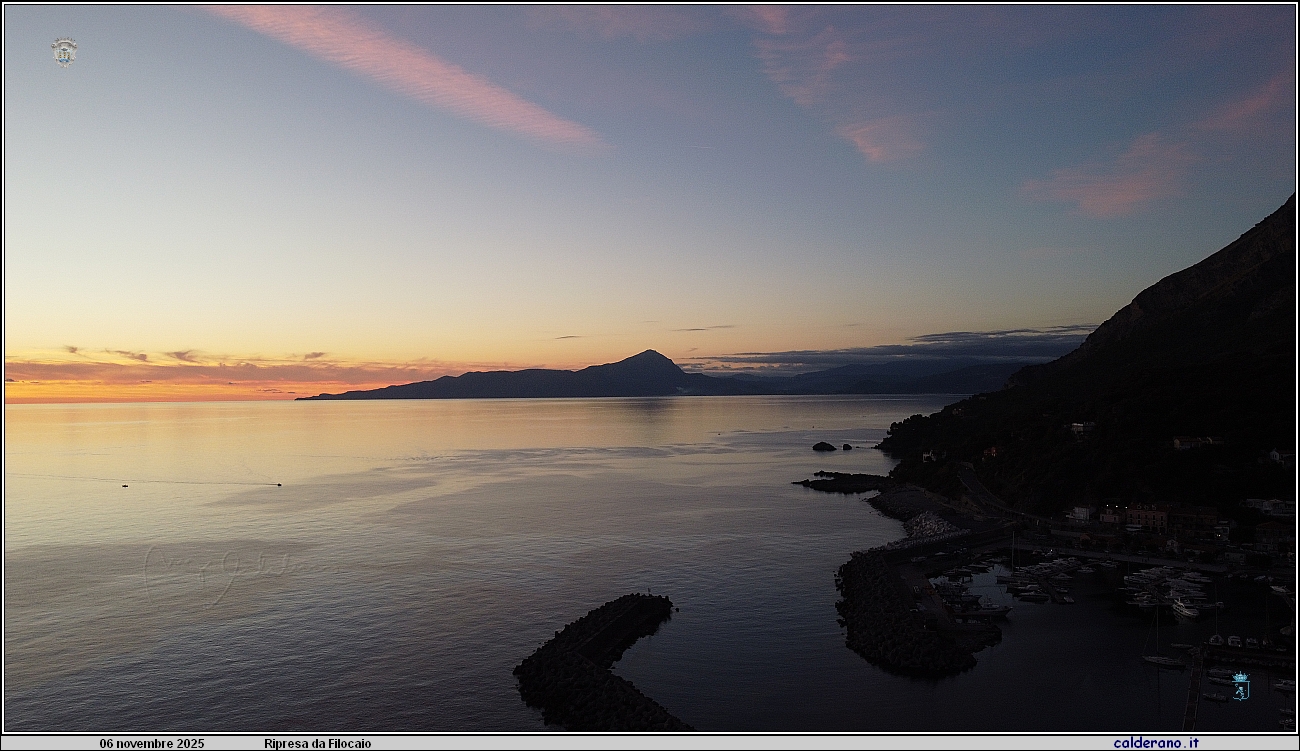Select the caption Ripresa da Filocaio
1300x751 pixels.
[x=317, y=744]
